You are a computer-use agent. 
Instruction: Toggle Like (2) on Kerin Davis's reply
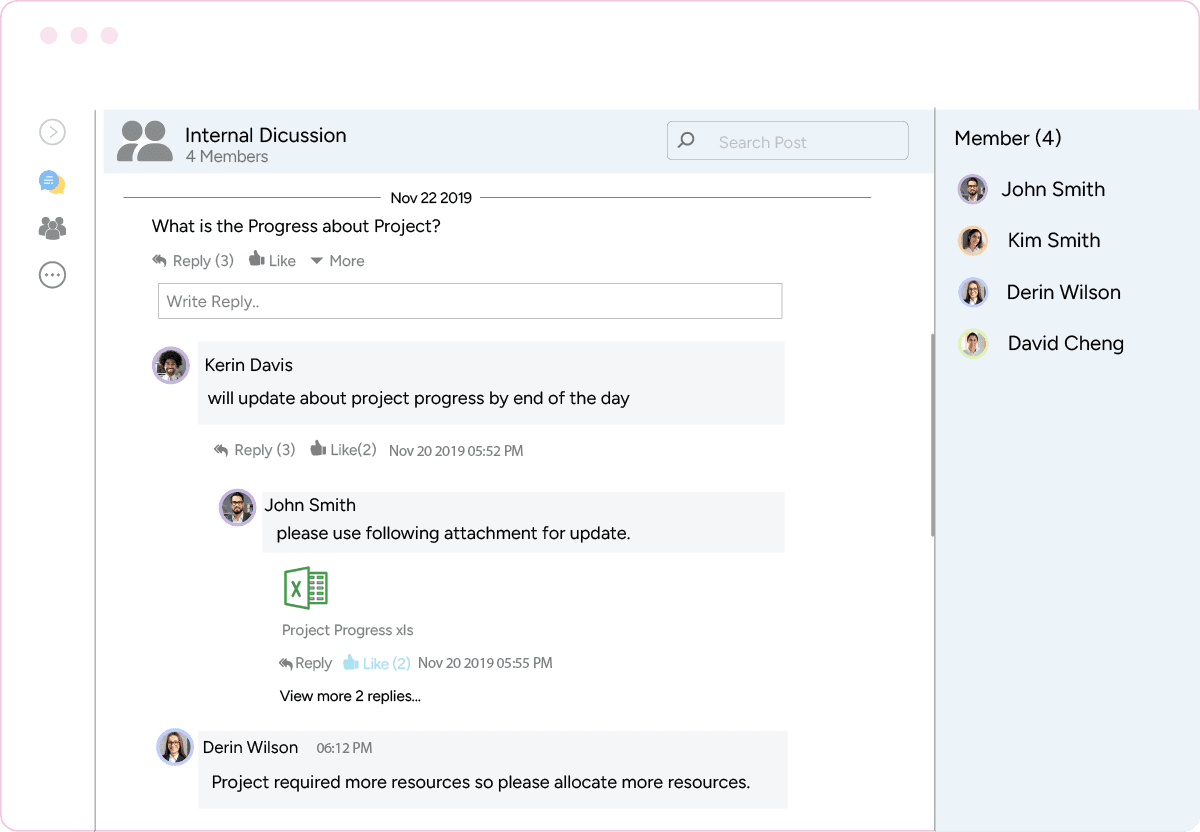(343, 449)
